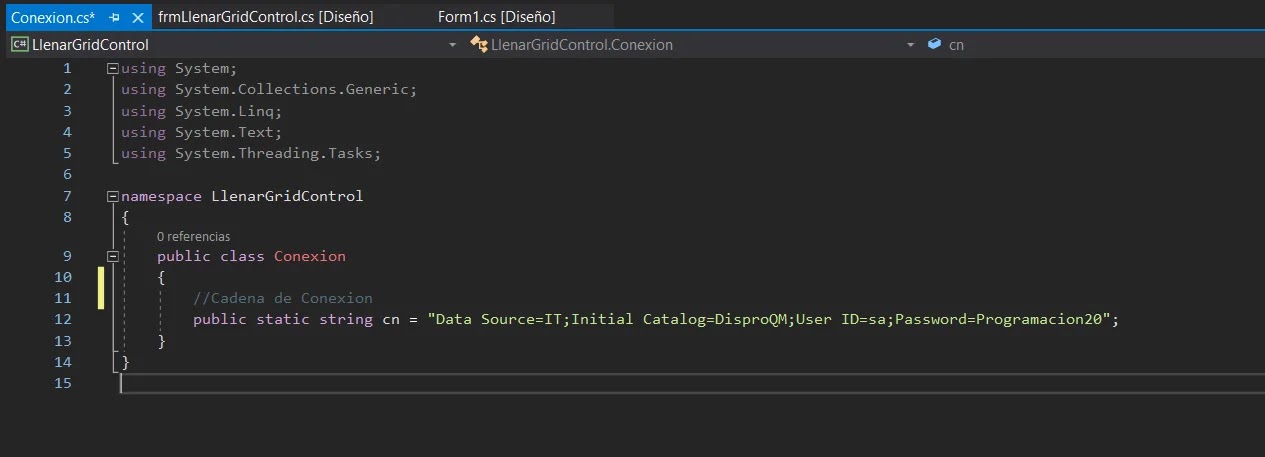Click 'using System.Collections.Generic;' line
The height and width of the screenshot is (457, 1265).
click(x=268, y=89)
